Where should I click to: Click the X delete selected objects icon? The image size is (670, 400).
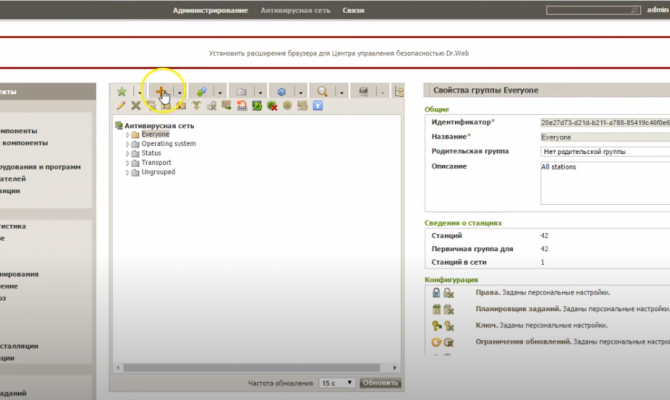coord(136,106)
